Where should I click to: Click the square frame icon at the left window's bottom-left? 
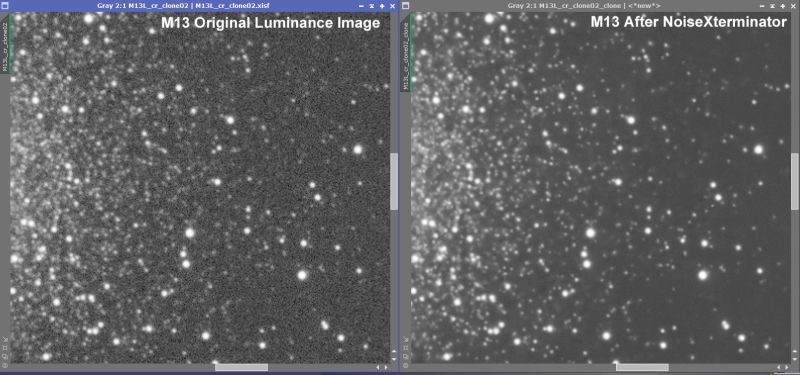5,348
